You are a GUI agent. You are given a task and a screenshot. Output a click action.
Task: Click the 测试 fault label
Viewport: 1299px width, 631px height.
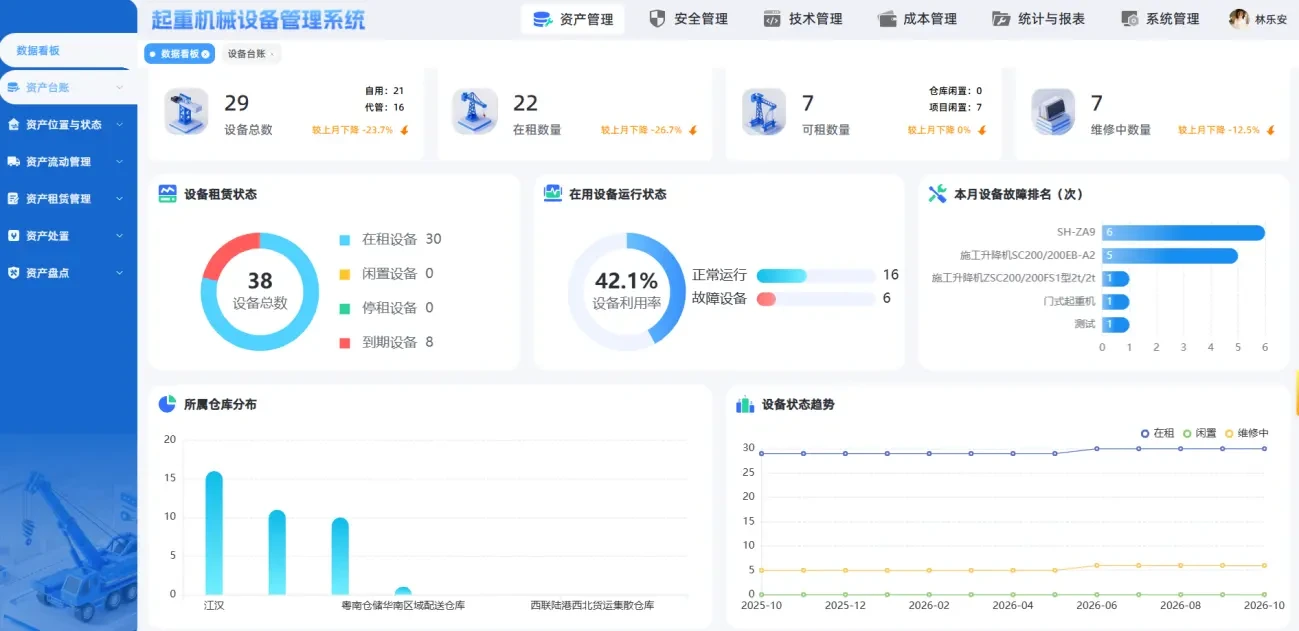1085,324
